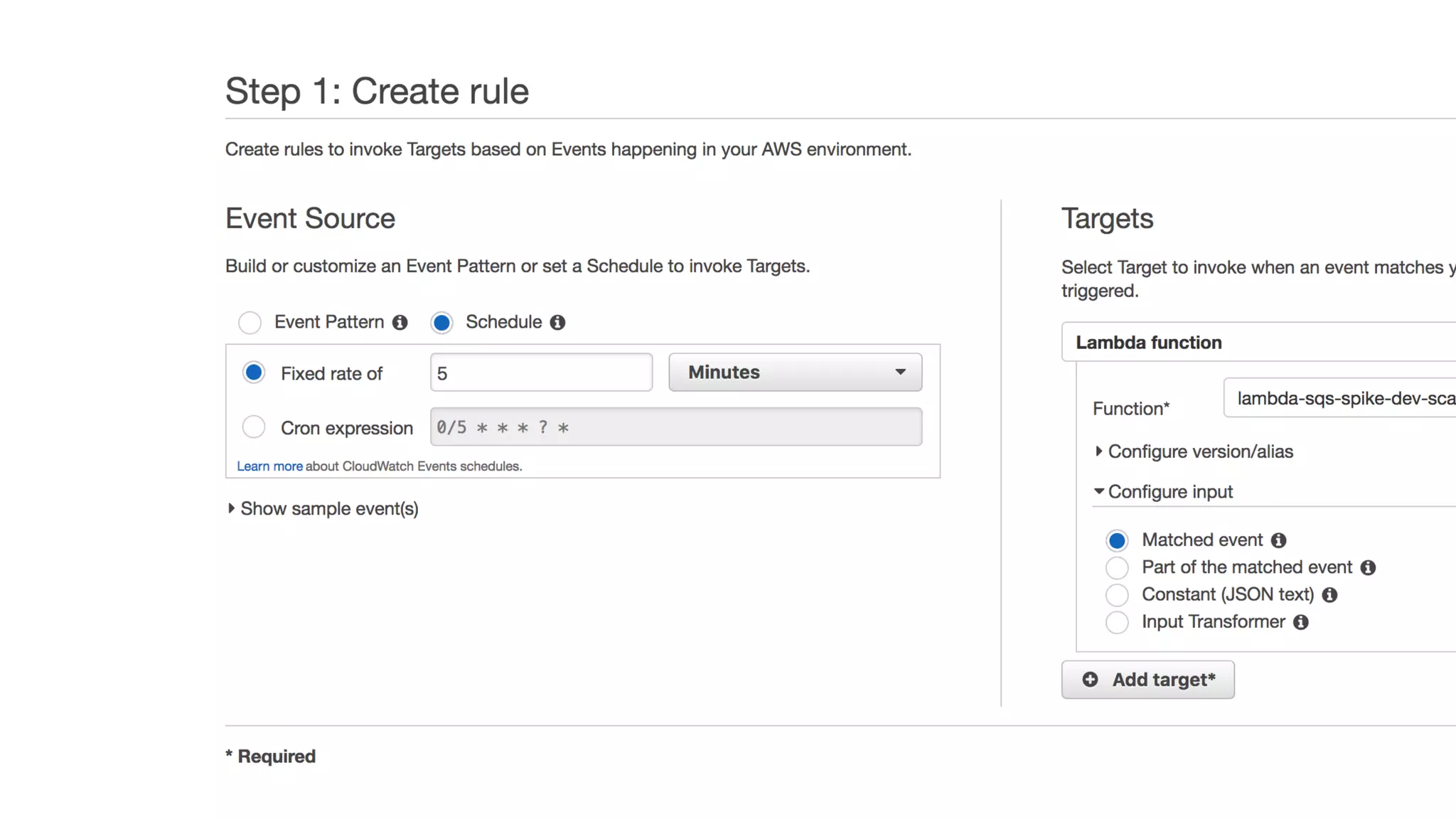Select the Event Pattern radio button
1456x819 pixels.
click(x=250, y=323)
